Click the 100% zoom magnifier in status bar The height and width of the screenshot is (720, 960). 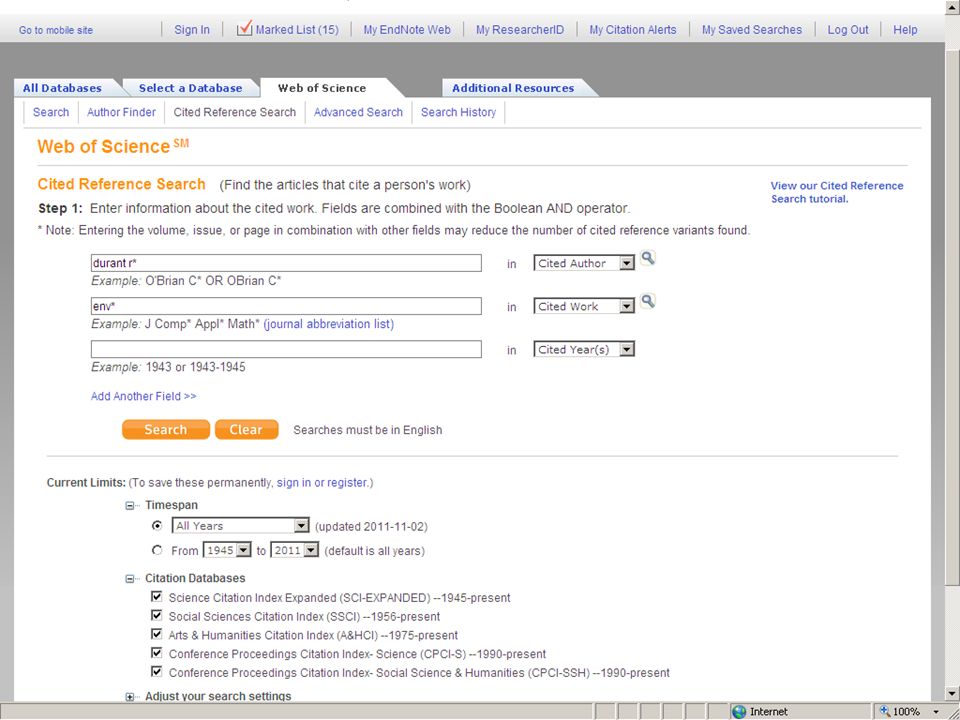point(885,711)
